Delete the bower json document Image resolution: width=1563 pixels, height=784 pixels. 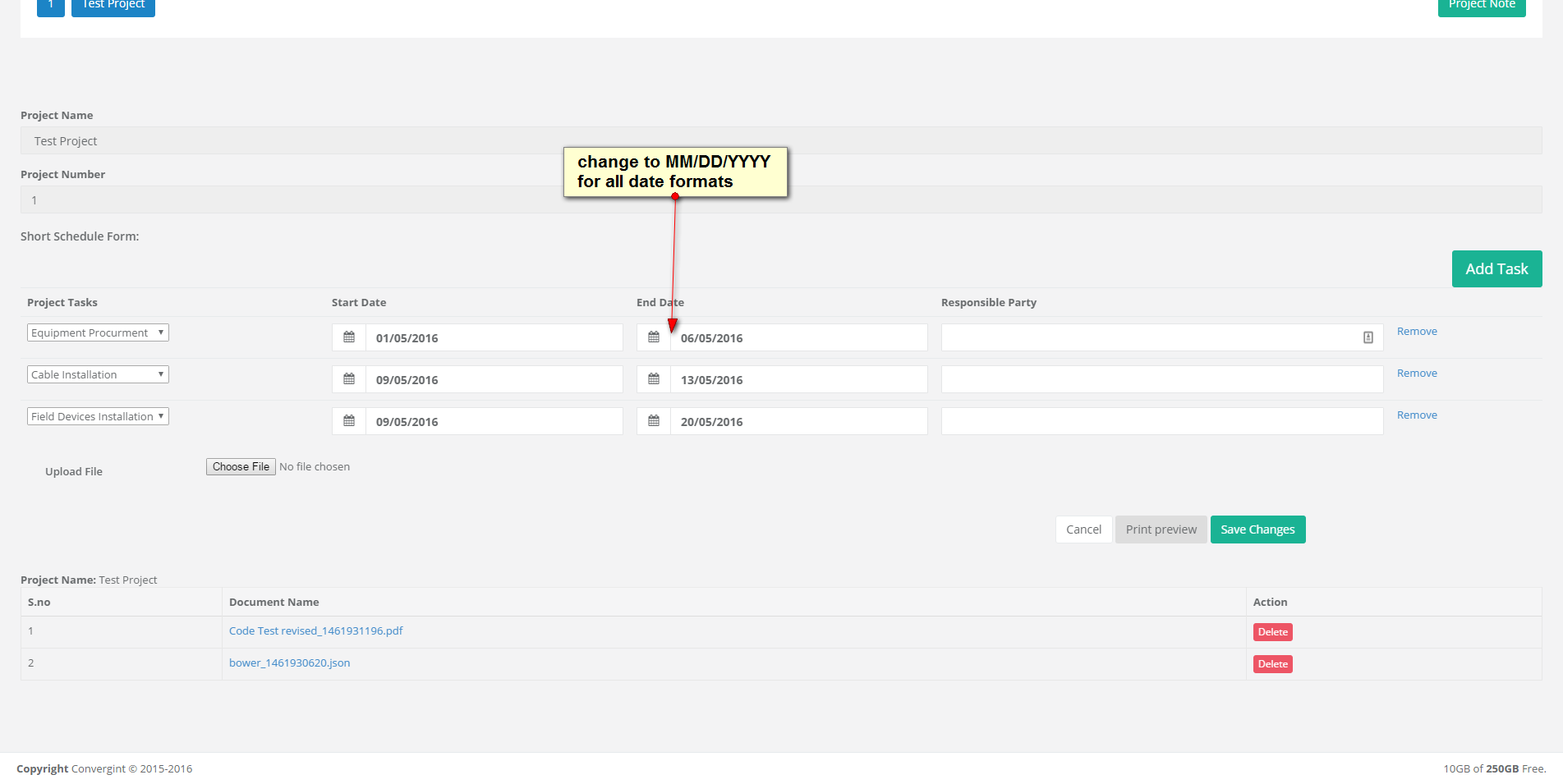click(1272, 664)
